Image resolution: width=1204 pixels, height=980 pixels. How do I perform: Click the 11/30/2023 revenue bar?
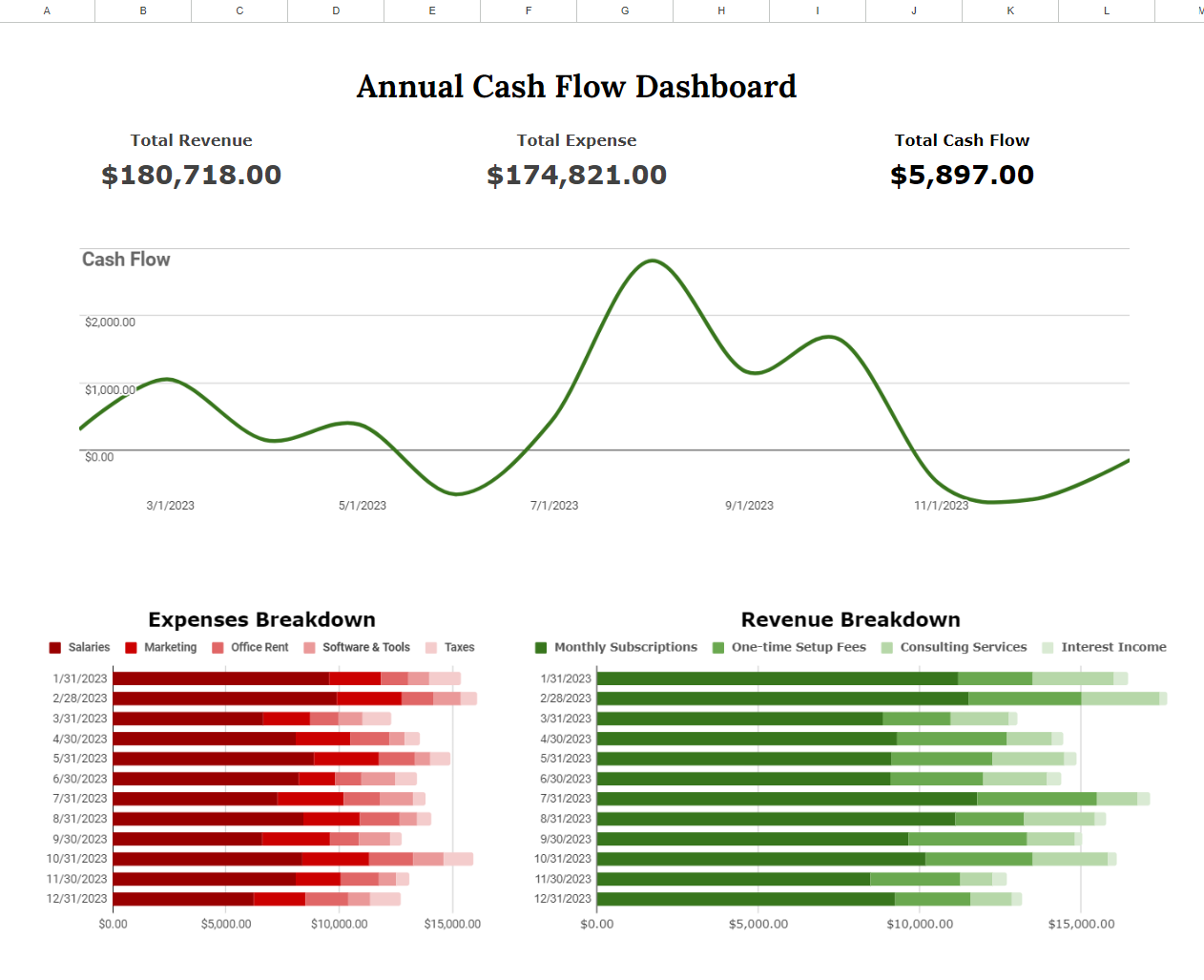(x=801, y=879)
